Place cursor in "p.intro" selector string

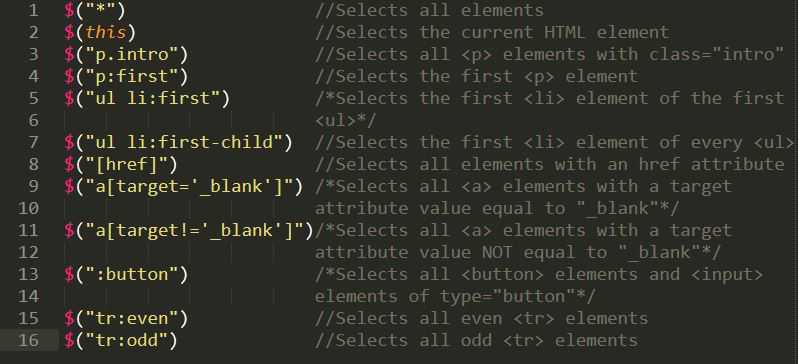tap(131, 54)
